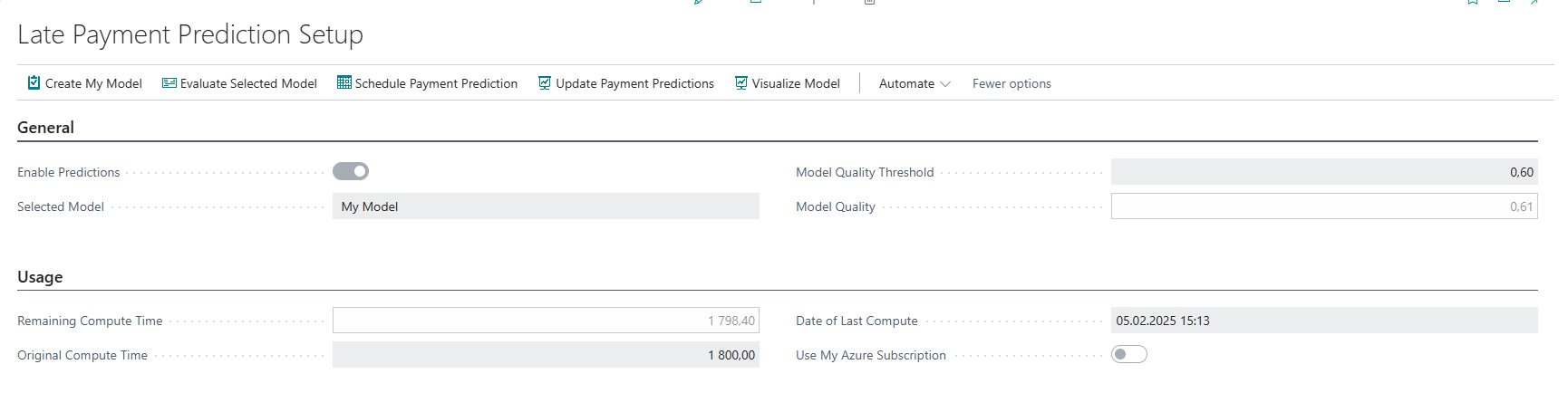Click the Date of Last Compute field
Image resolution: width=1568 pixels, height=393 pixels.
pos(1323,321)
